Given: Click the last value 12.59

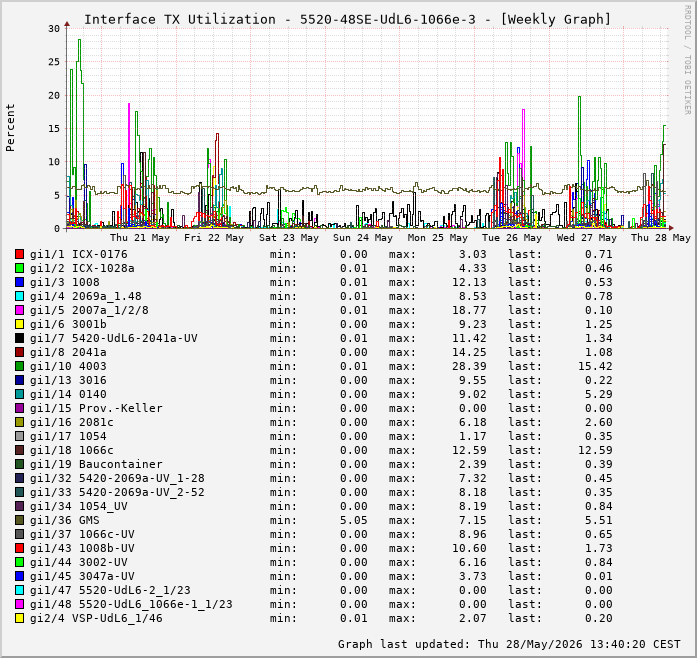Looking at the screenshot, I should click(x=595, y=450).
